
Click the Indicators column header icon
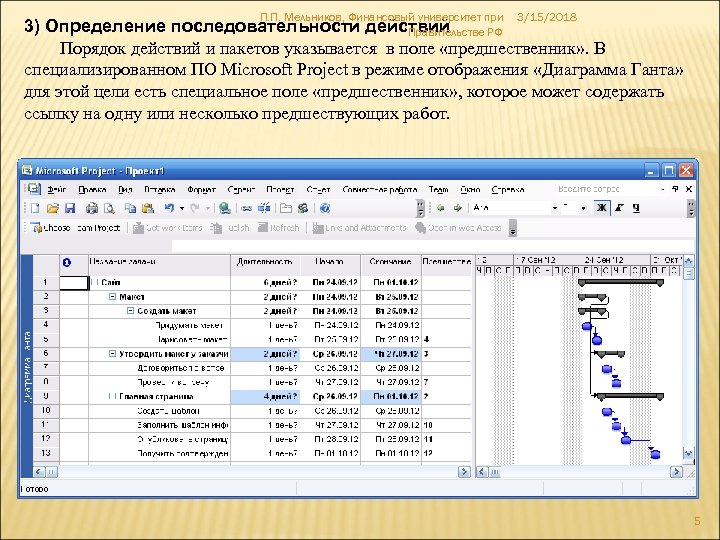click(67, 263)
